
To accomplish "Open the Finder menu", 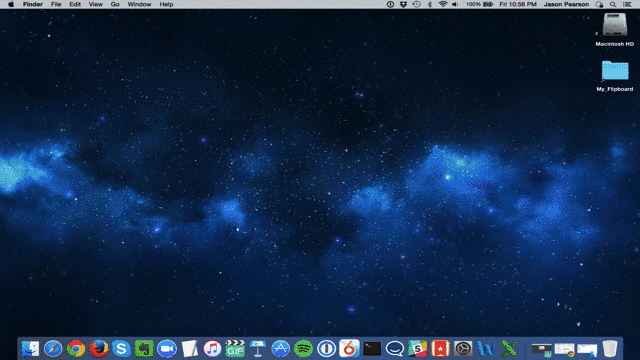I will (x=33, y=4).
